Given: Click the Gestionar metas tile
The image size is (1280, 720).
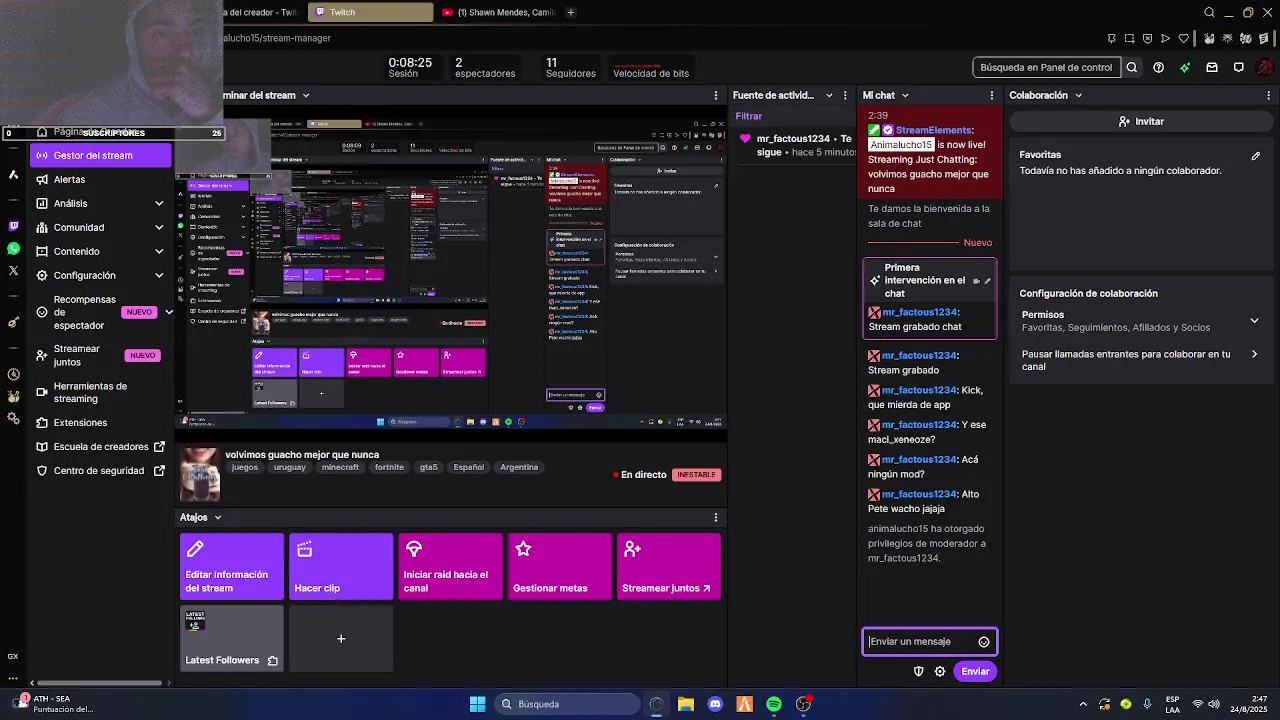Looking at the screenshot, I should coord(560,566).
